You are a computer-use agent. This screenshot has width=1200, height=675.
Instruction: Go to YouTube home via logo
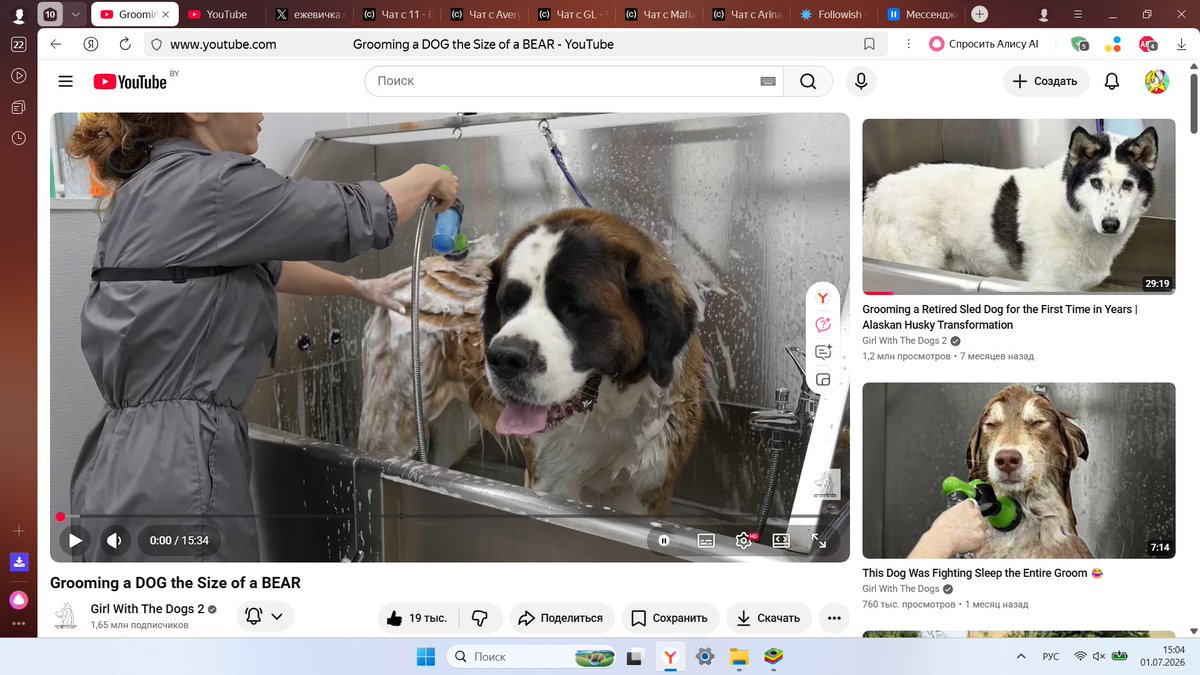click(131, 81)
